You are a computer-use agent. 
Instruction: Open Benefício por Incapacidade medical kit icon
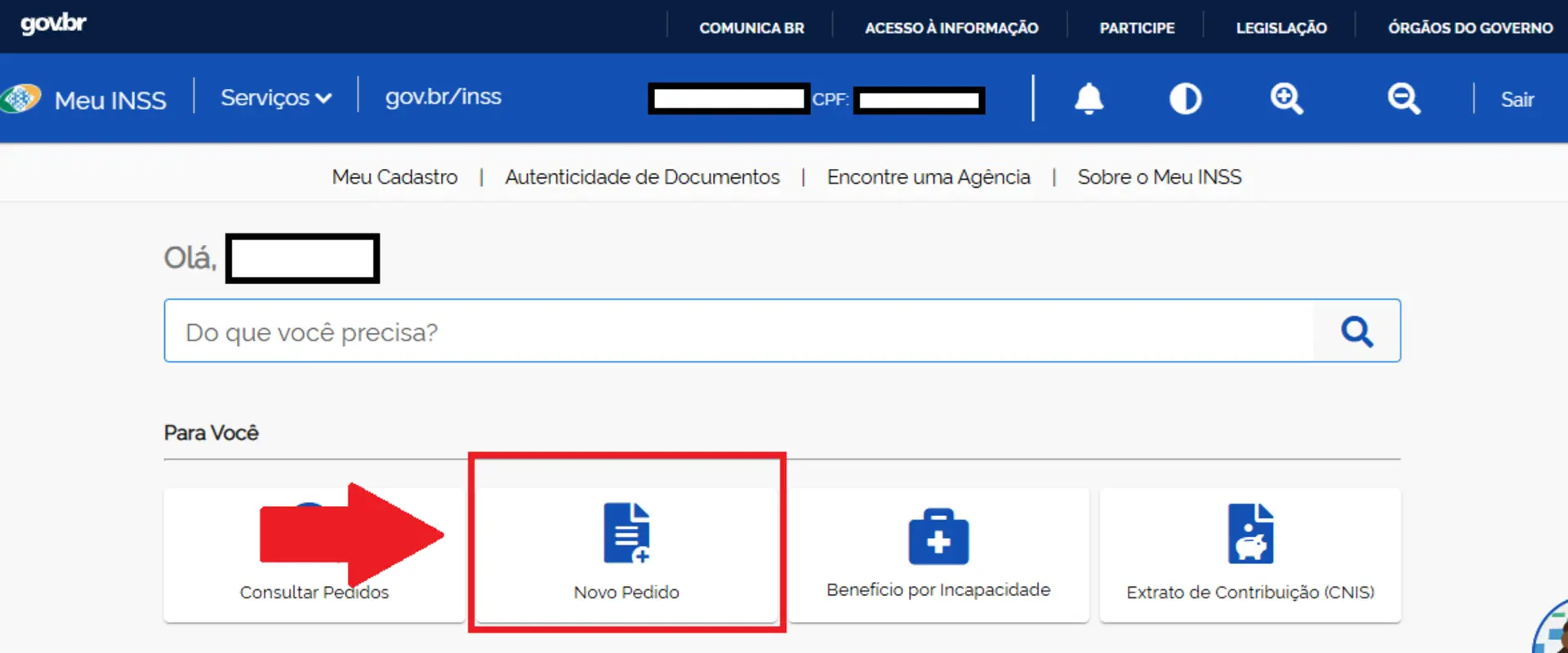(x=938, y=536)
